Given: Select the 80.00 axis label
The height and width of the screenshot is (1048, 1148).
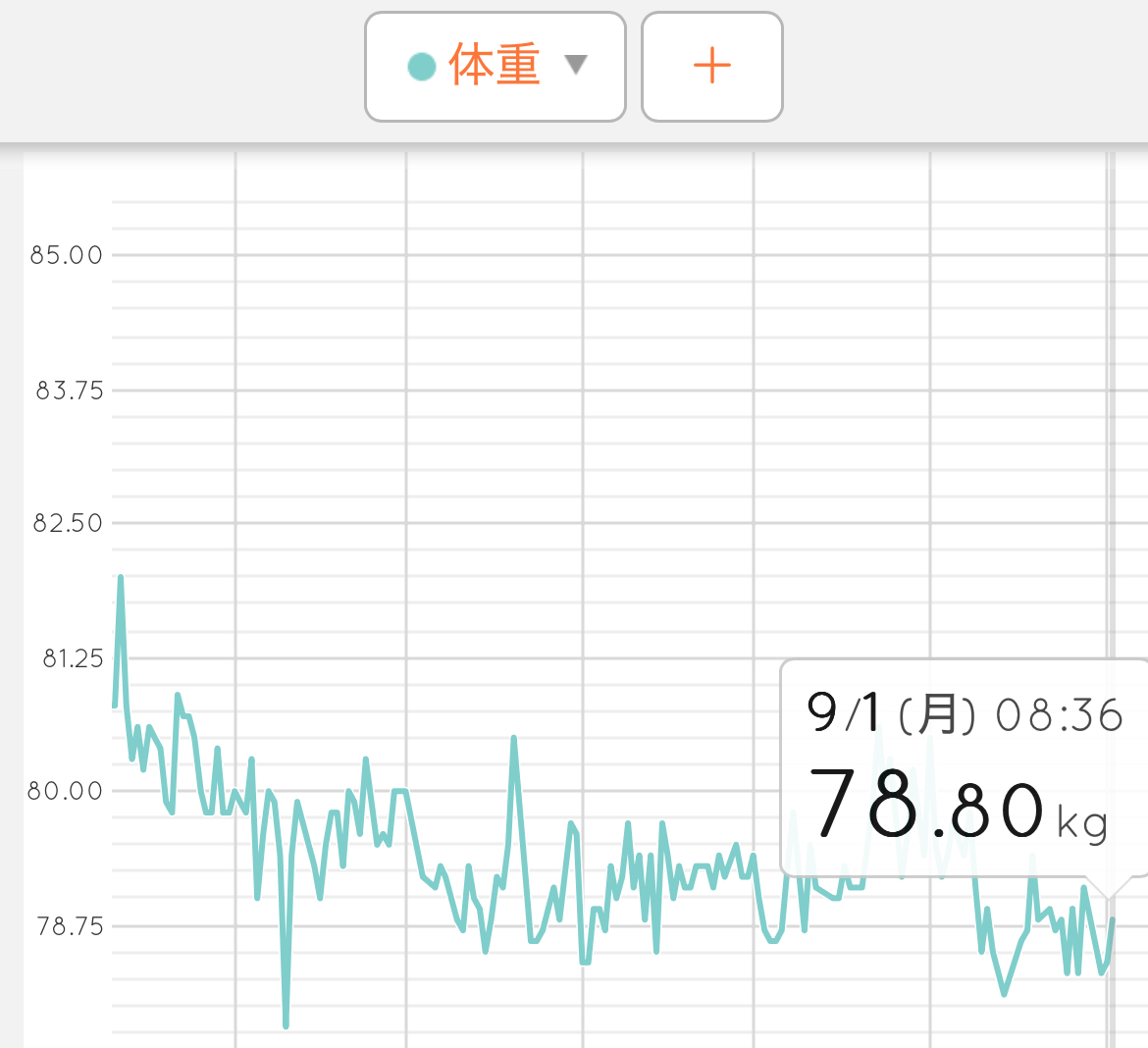Looking at the screenshot, I should [x=65, y=791].
